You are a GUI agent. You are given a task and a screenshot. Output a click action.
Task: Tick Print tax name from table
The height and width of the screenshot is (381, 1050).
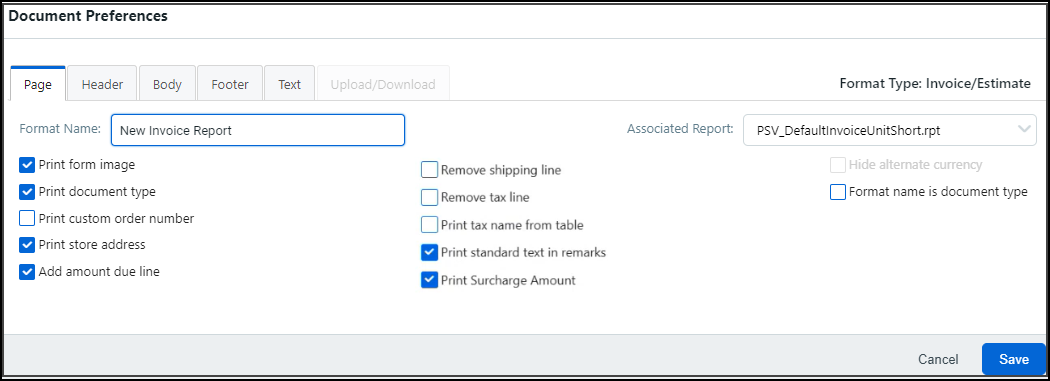click(x=429, y=225)
